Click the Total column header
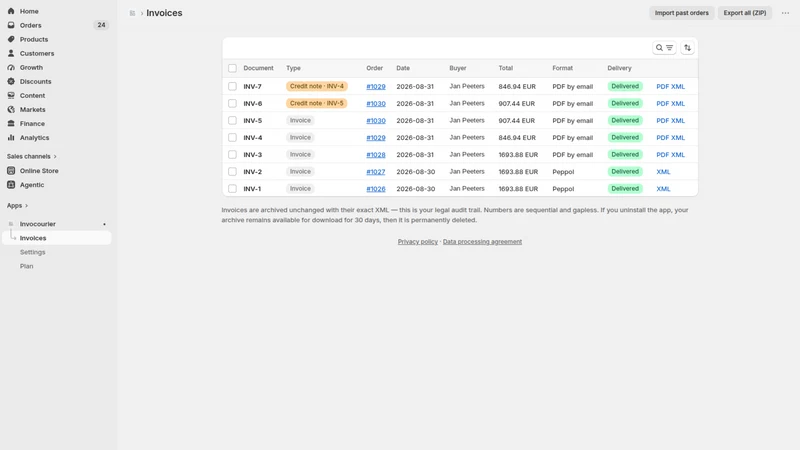800x450 pixels. (506, 68)
